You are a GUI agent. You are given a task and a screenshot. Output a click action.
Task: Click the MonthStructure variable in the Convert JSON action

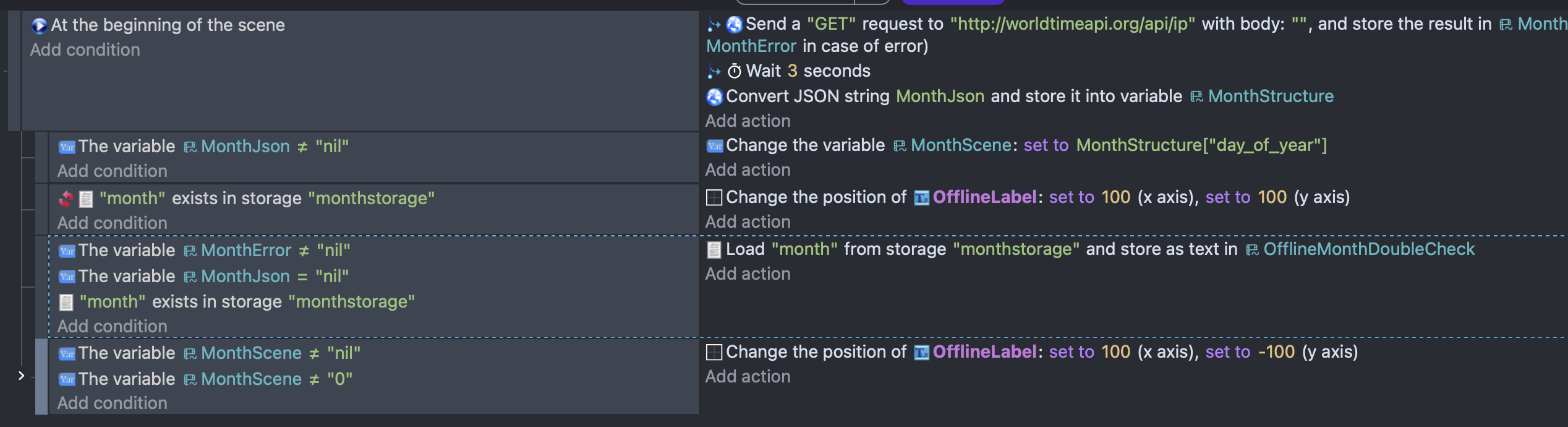[x=1270, y=97]
